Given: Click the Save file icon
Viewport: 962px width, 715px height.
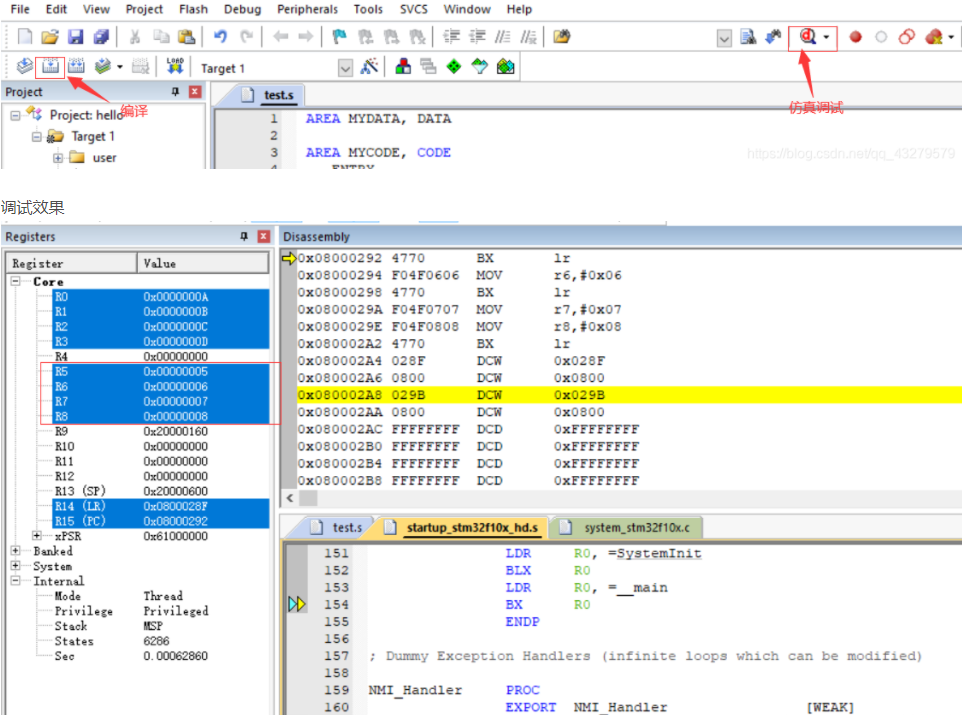Looking at the screenshot, I should click(76, 37).
